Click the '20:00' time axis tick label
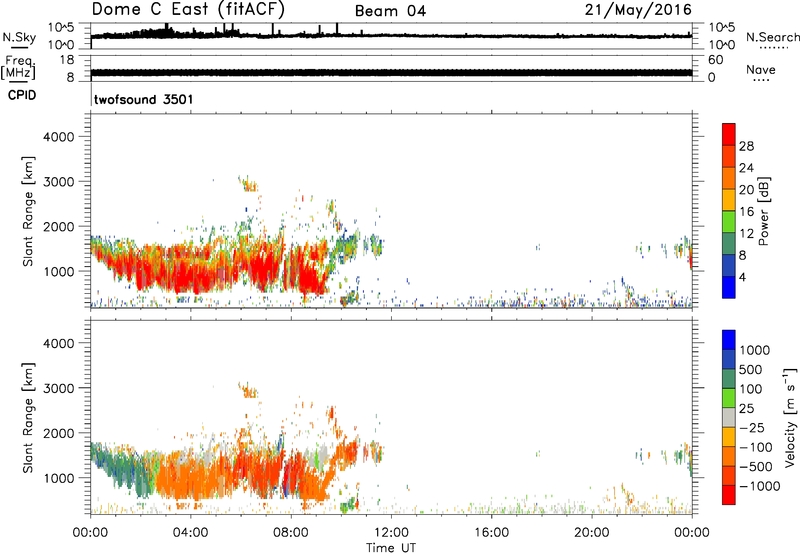 tap(592, 533)
